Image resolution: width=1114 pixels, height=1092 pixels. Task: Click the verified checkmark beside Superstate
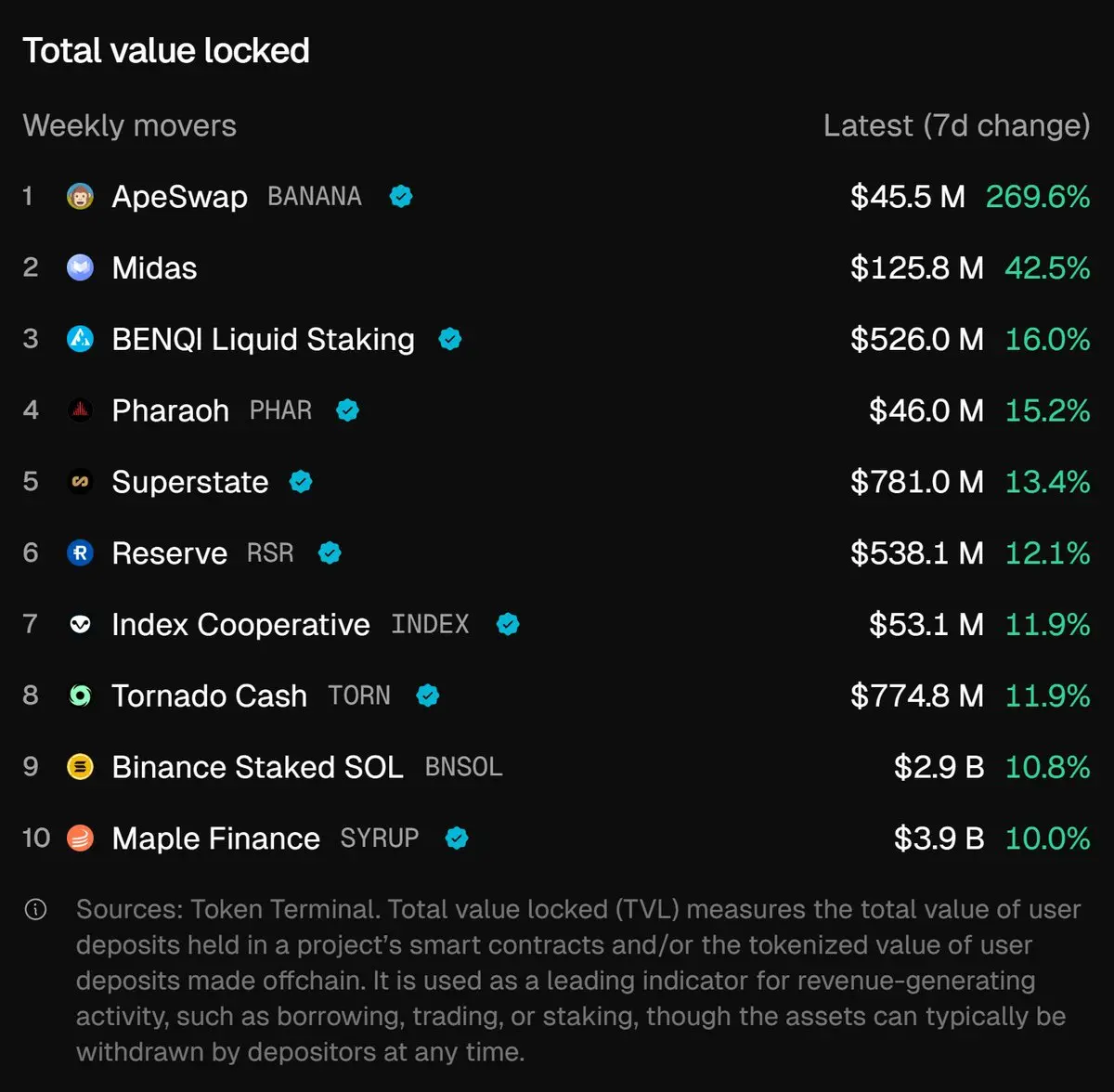301,482
